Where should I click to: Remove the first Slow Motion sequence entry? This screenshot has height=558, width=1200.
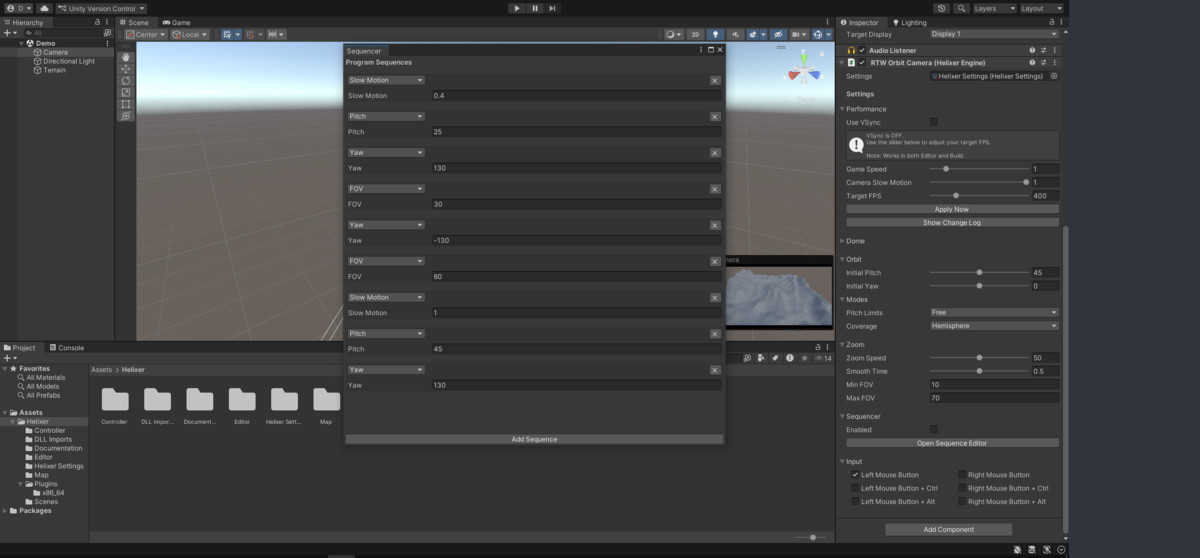[x=715, y=80]
